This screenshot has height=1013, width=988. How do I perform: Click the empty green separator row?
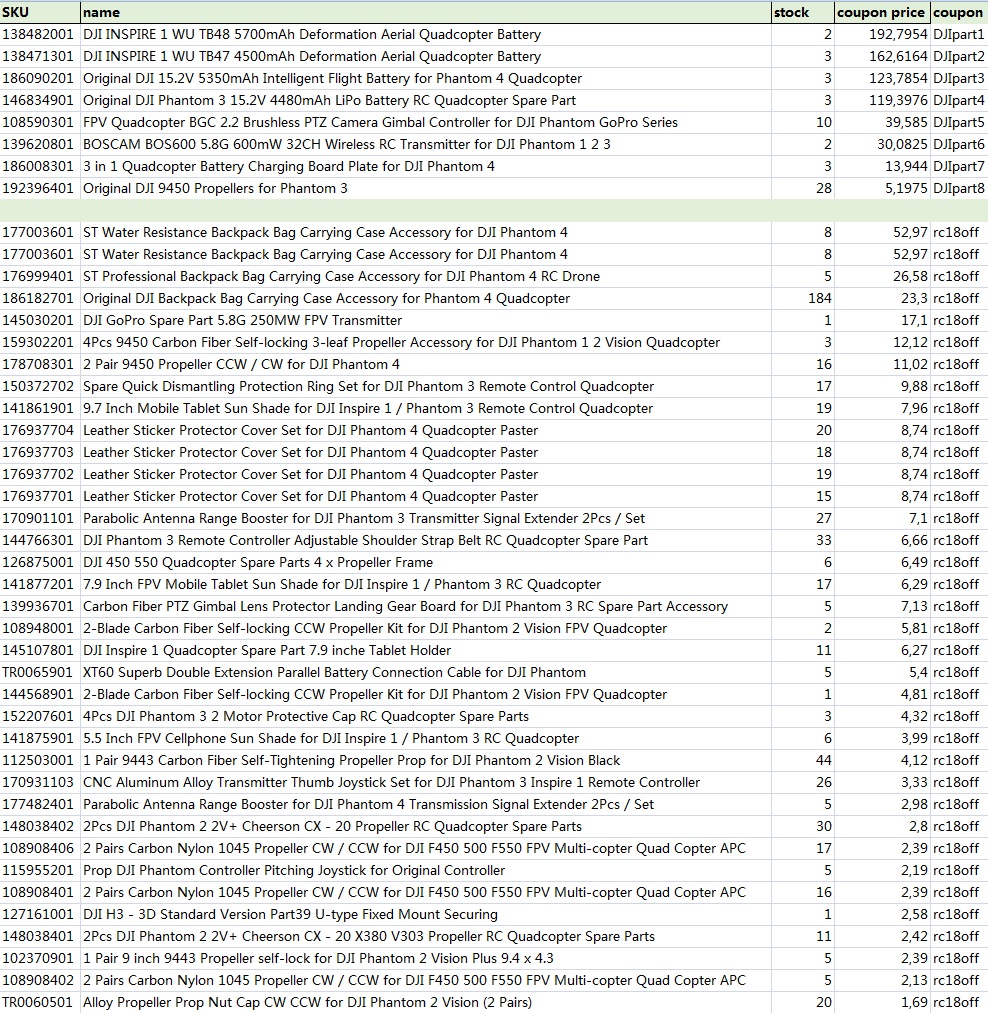pos(494,210)
